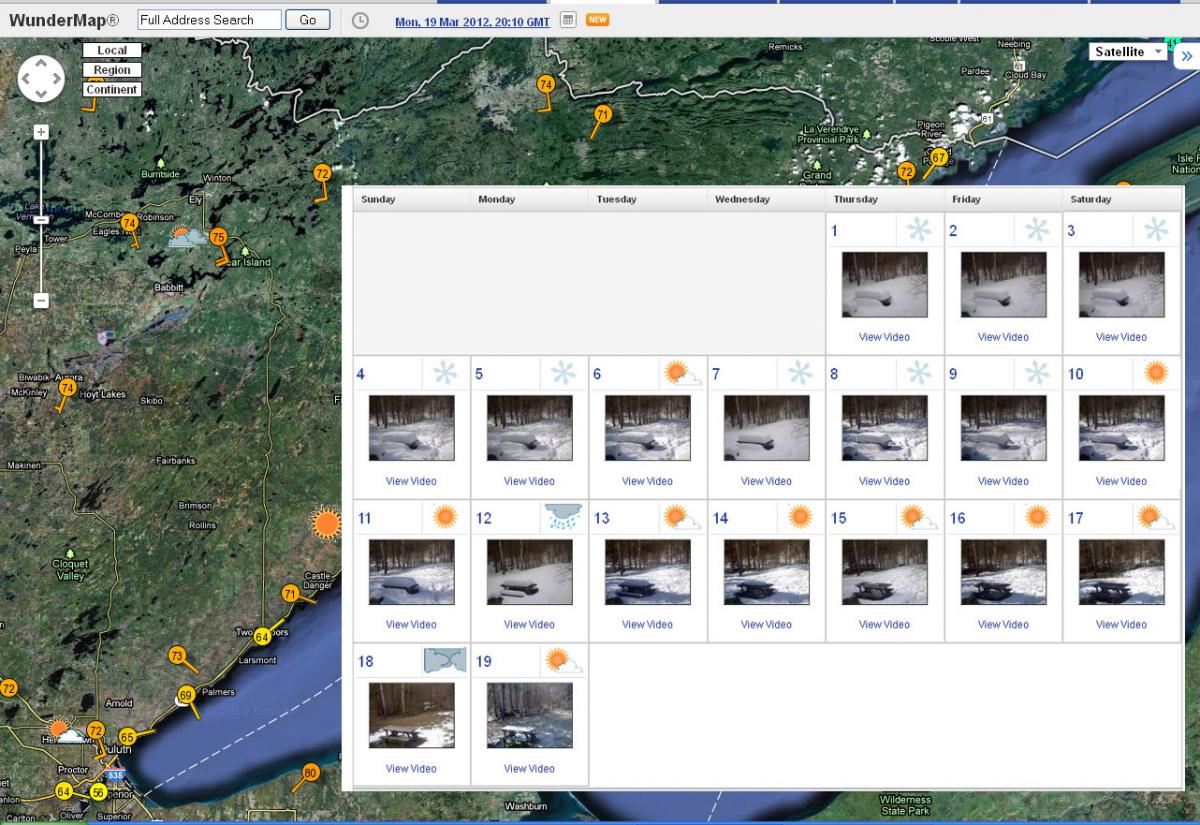The width and height of the screenshot is (1200, 825).
Task: Open webcam thumbnail for day 16
Action: pyautogui.click(x=1003, y=572)
